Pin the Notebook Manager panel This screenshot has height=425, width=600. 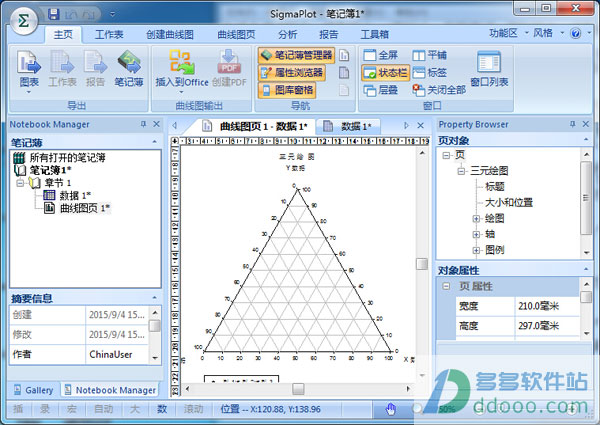[143, 124]
